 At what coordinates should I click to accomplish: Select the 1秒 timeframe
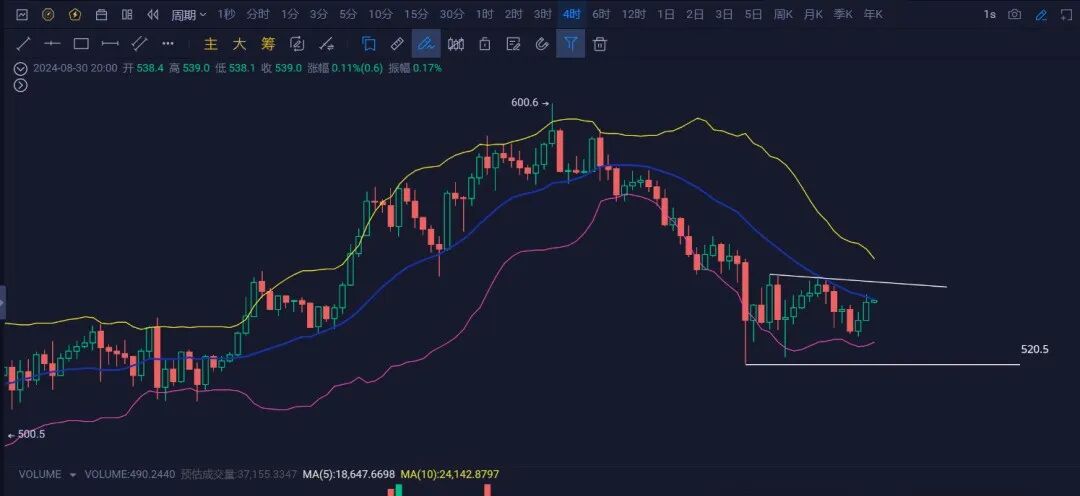pyautogui.click(x=226, y=14)
